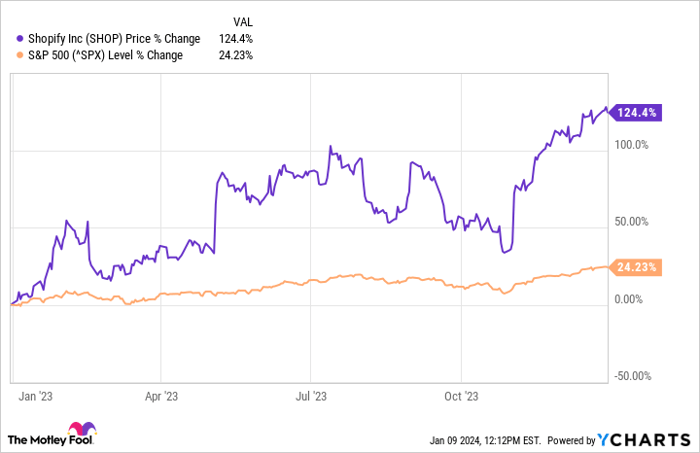
Task: Click the purple Shopify legend dot
Action: 20,39
